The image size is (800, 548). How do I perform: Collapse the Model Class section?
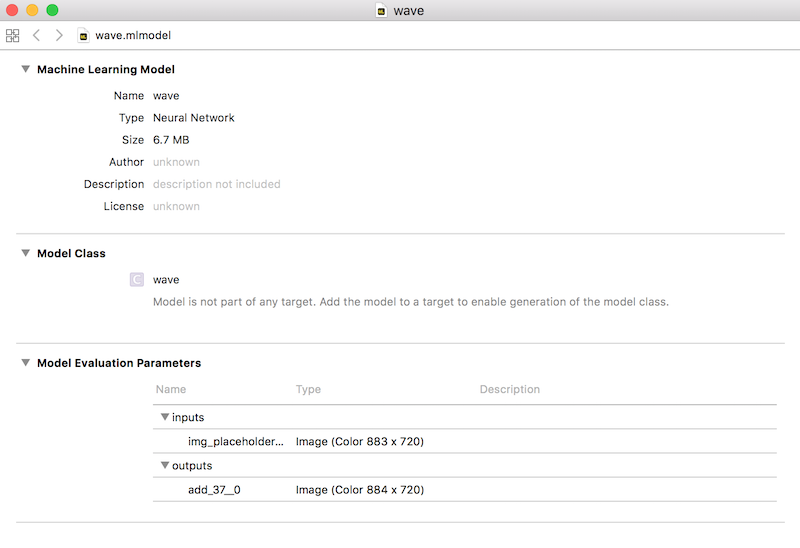coord(26,253)
